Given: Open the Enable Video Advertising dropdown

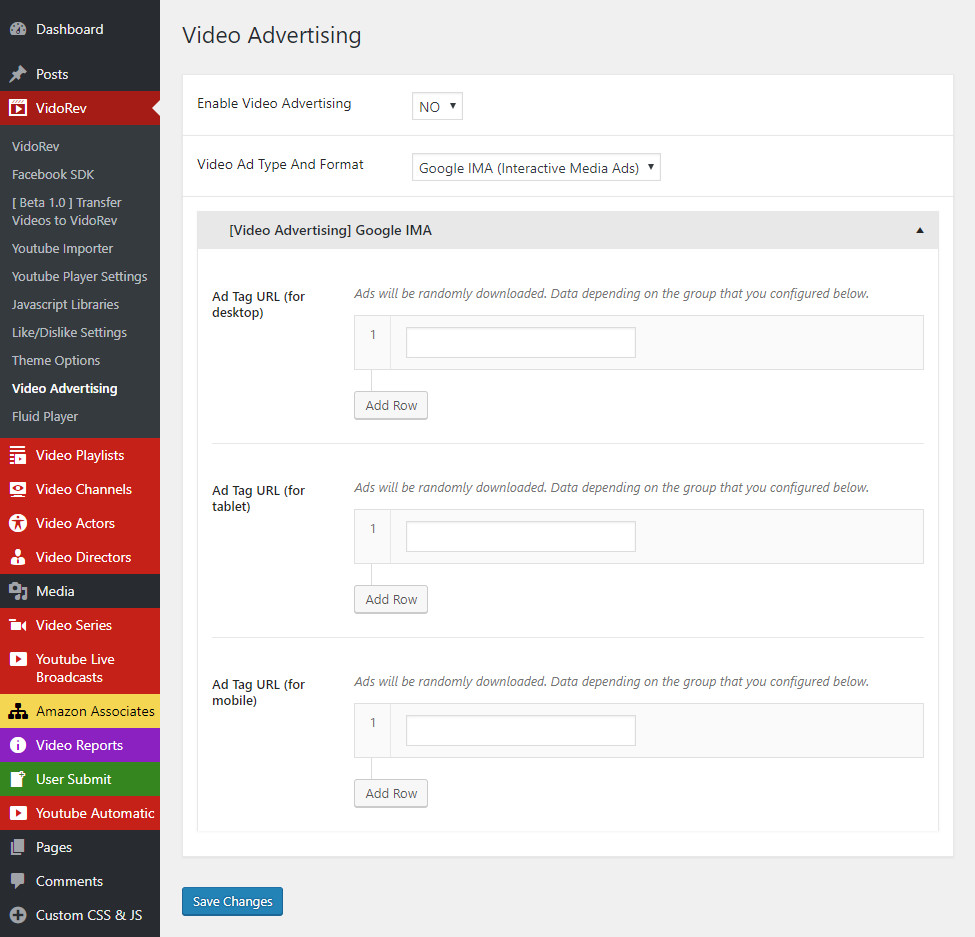Looking at the screenshot, I should point(437,106).
